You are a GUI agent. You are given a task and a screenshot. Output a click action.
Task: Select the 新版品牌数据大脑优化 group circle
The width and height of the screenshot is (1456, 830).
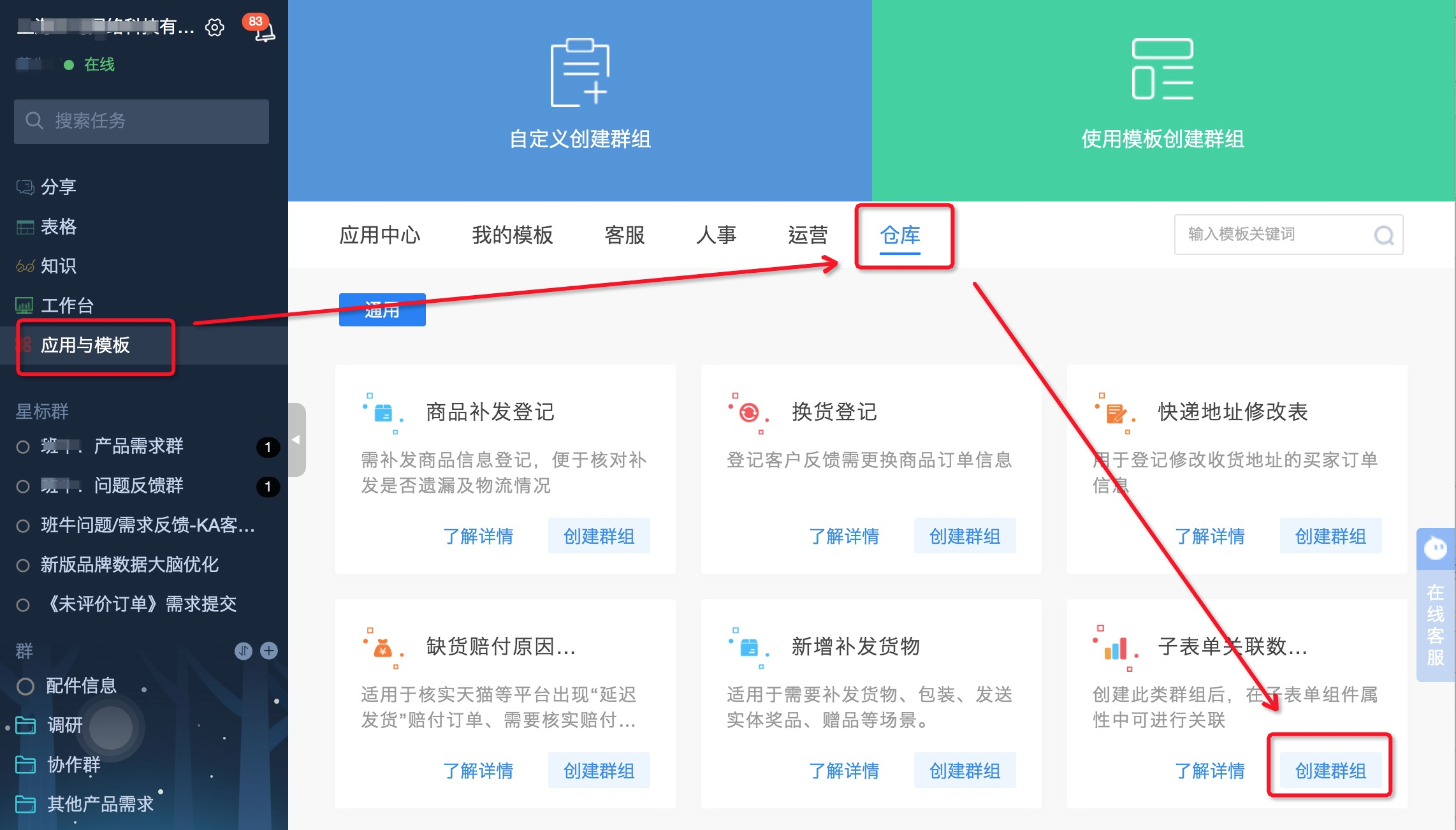(x=23, y=565)
